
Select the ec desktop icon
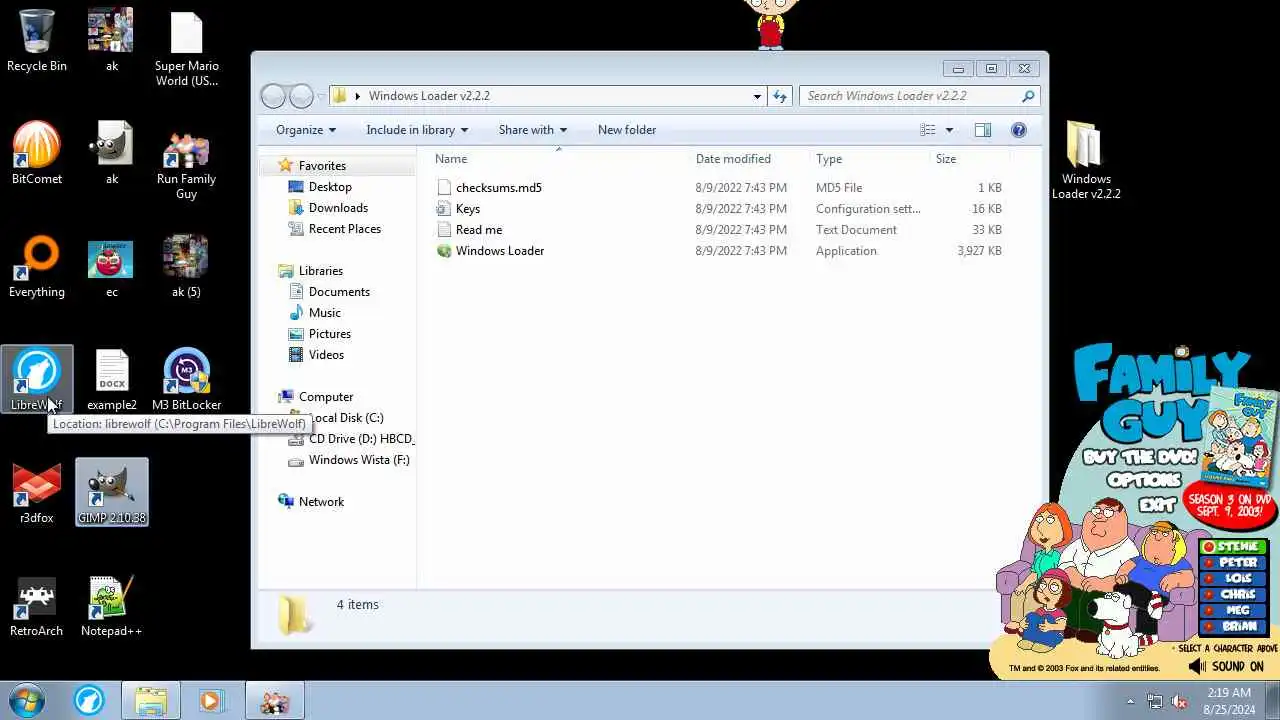point(112,267)
